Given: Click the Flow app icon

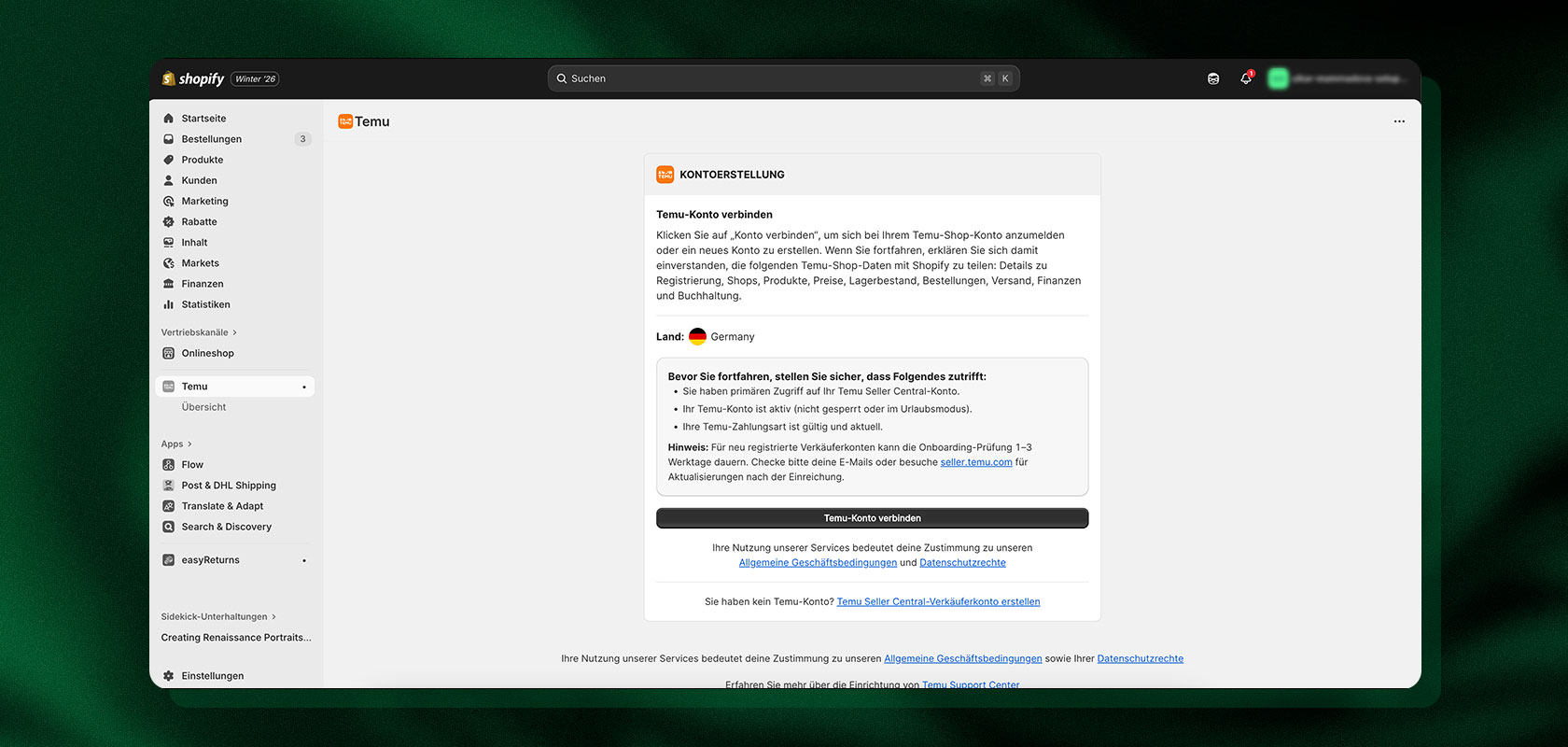Looking at the screenshot, I should 169,465.
